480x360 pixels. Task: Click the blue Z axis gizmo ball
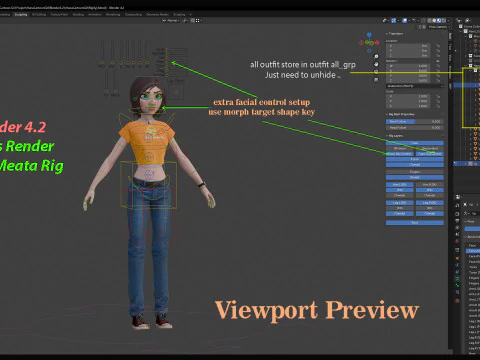coord(369,35)
